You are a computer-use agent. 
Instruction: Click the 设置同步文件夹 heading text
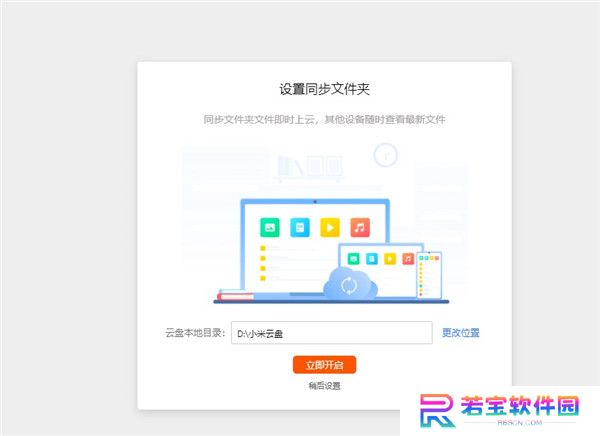point(324,89)
